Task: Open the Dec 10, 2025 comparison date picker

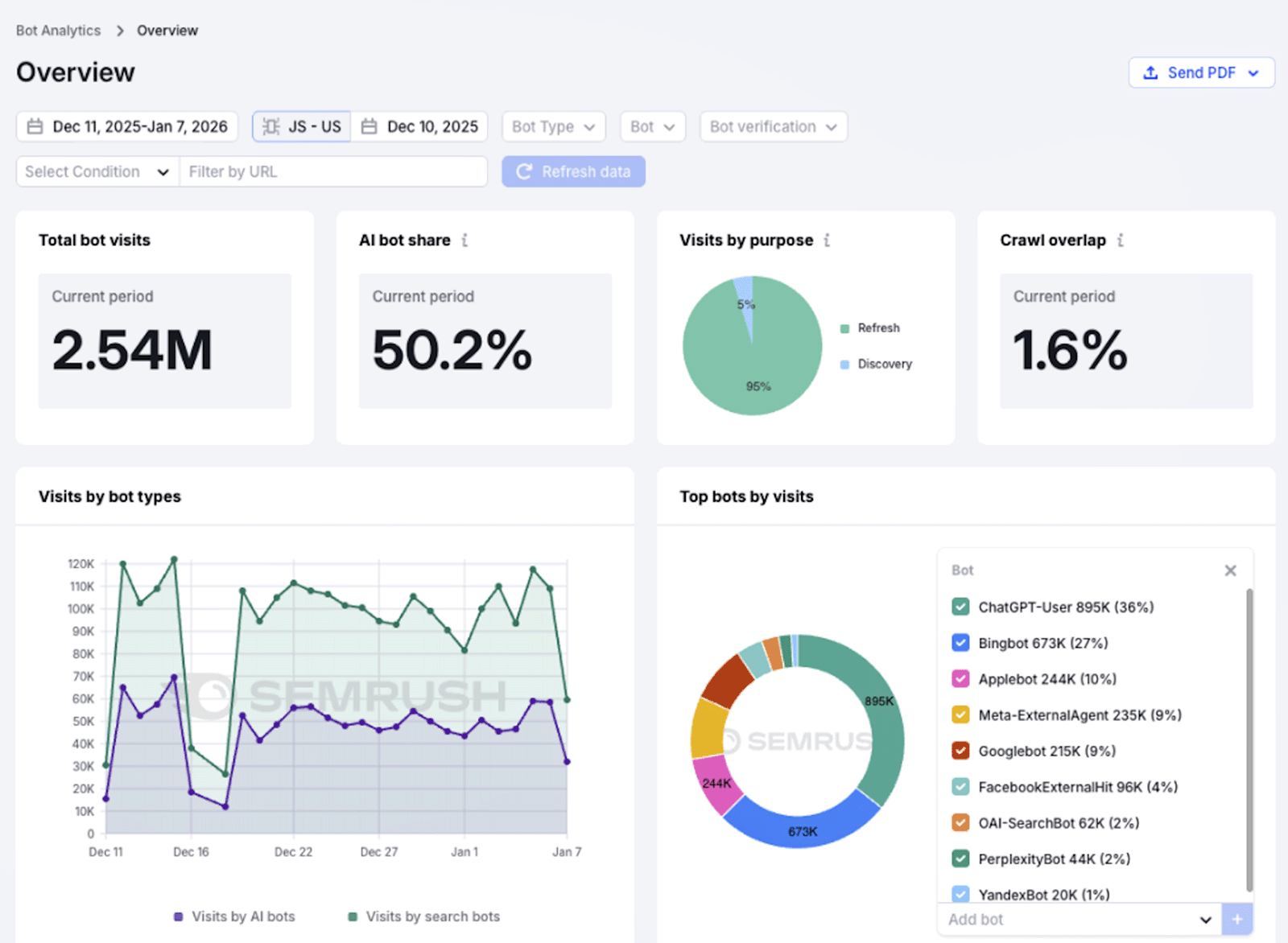Action: [x=419, y=126]
